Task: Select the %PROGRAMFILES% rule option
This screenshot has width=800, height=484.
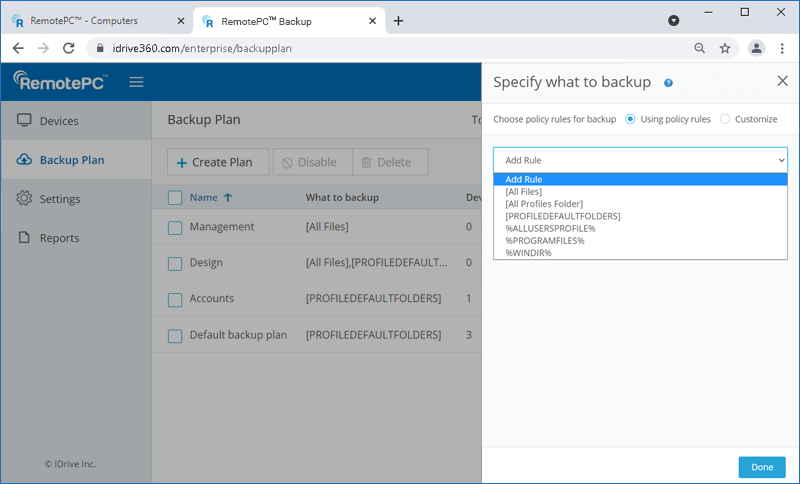Action: pos(640,241)
